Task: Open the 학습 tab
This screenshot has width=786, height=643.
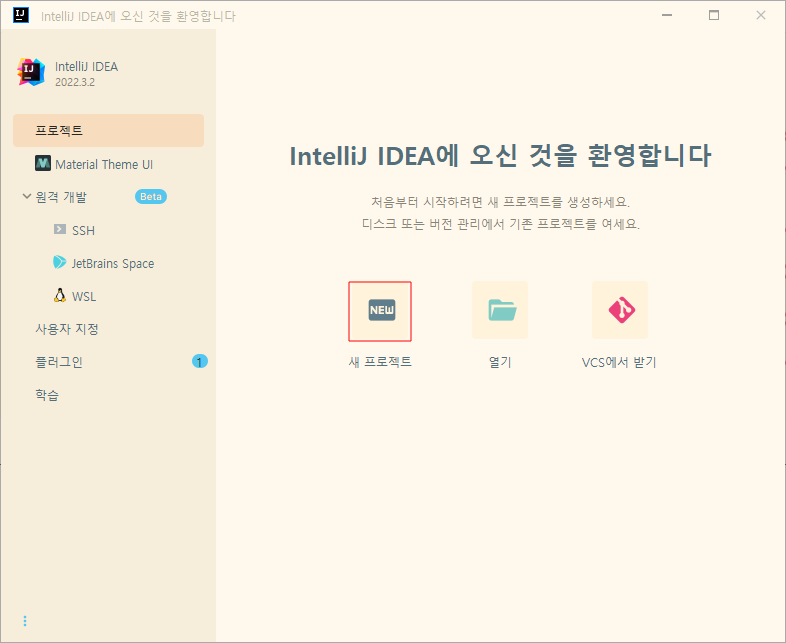Action: click(x=108, y=395)
